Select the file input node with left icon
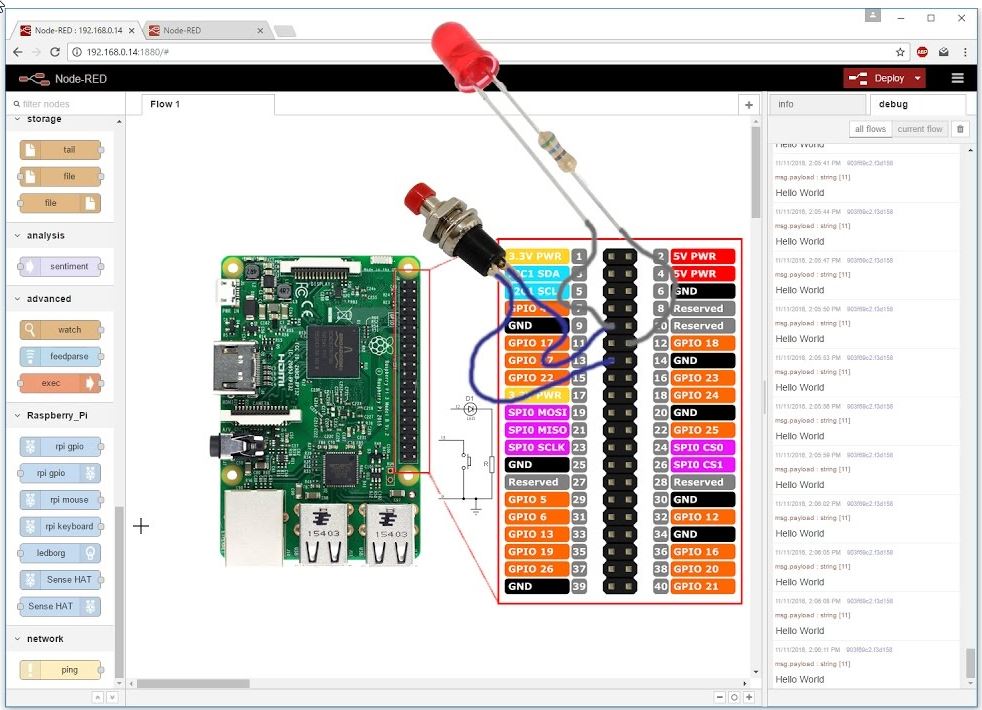Image resolution: width=982 pixels, height=710 pixels. pos(60,177)
